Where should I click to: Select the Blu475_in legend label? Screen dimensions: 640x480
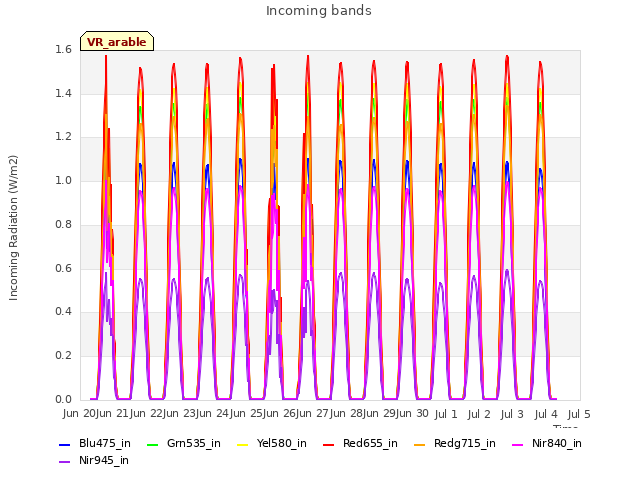click(x=105, y=444)
